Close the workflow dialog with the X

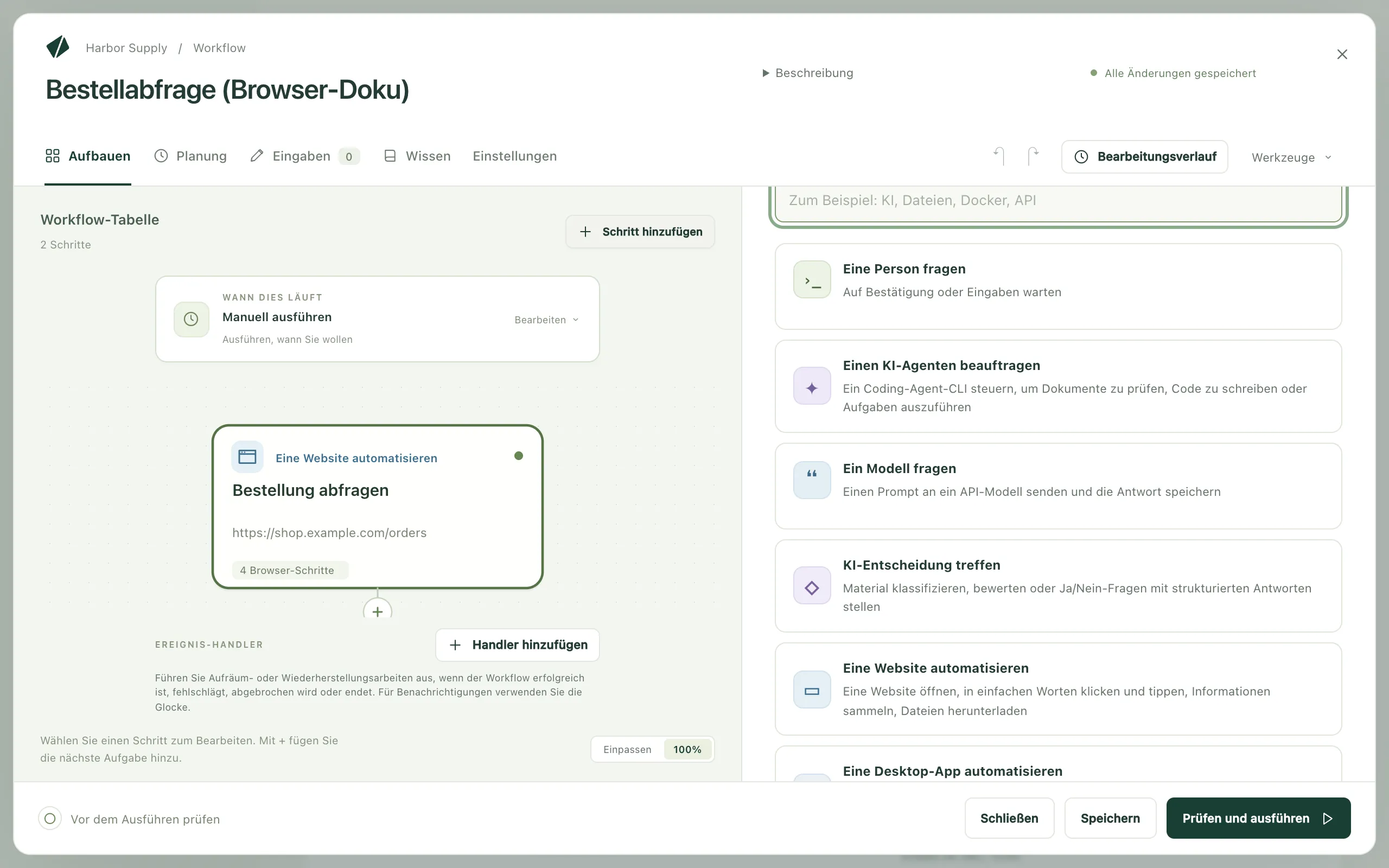coord(1342,55)
